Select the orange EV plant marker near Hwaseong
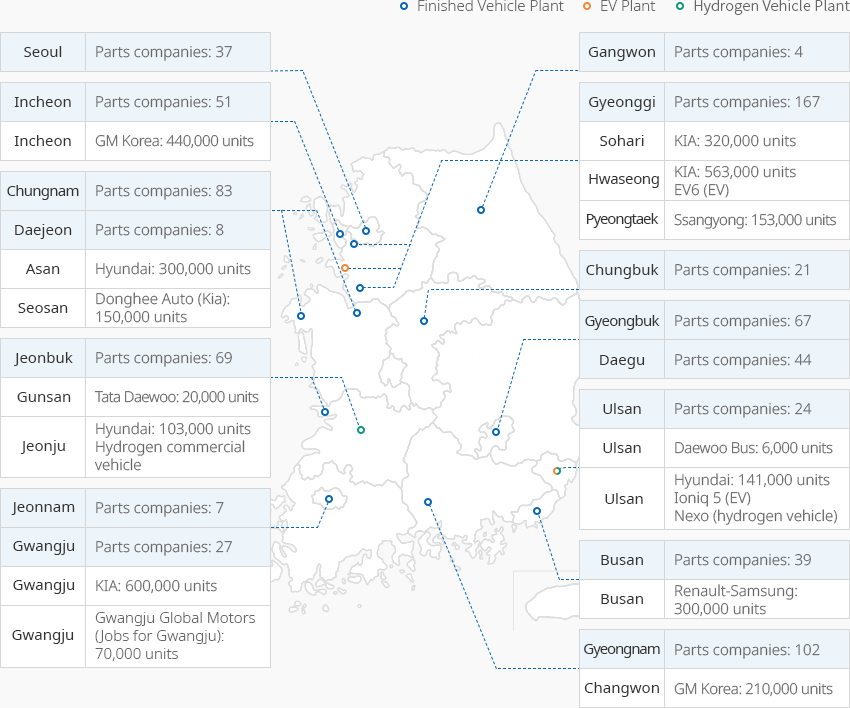 [345, 268]
